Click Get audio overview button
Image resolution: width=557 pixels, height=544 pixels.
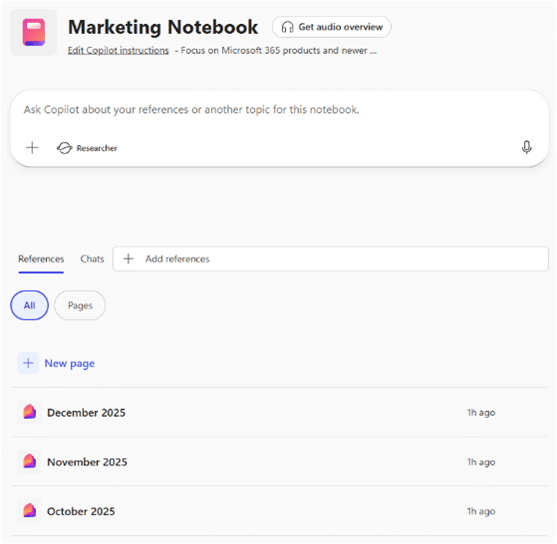click(332, 27)
